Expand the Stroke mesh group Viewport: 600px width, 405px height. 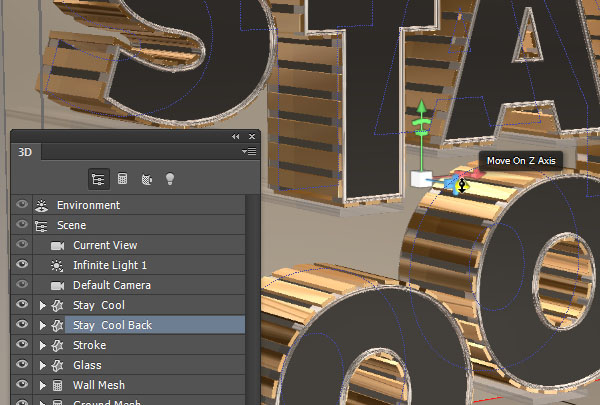(x=42, y=345)
